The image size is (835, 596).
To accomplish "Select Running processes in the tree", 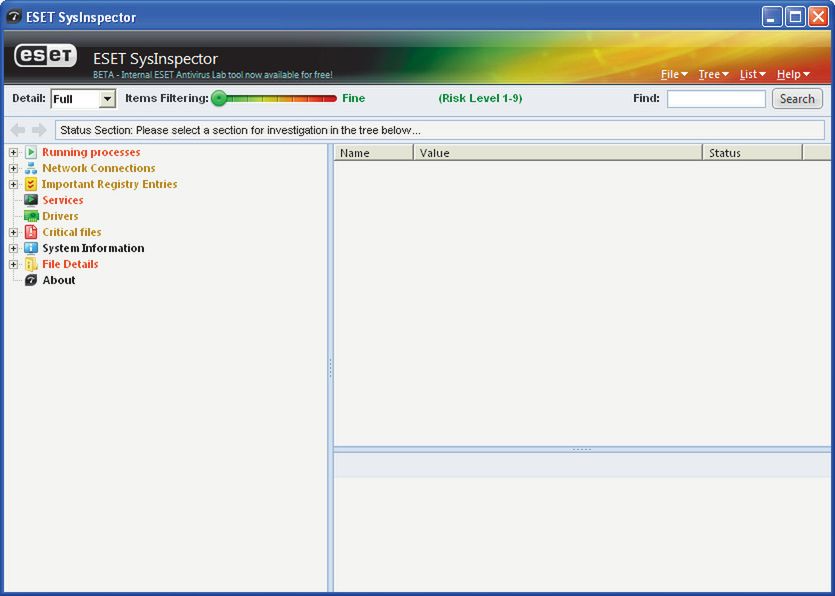I will 91,152.
